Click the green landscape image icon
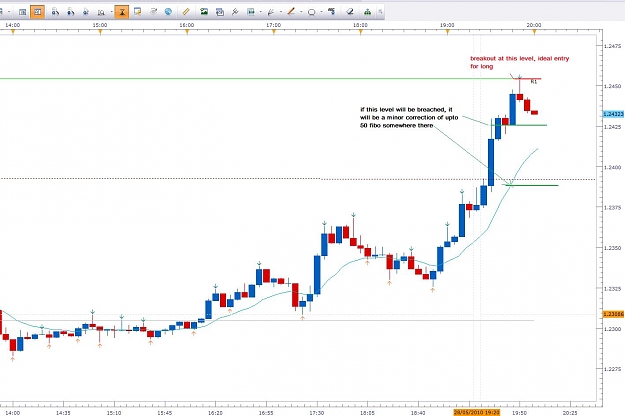Image resolution: width=625 pixels, height=416 pixels. pos(204,12)
